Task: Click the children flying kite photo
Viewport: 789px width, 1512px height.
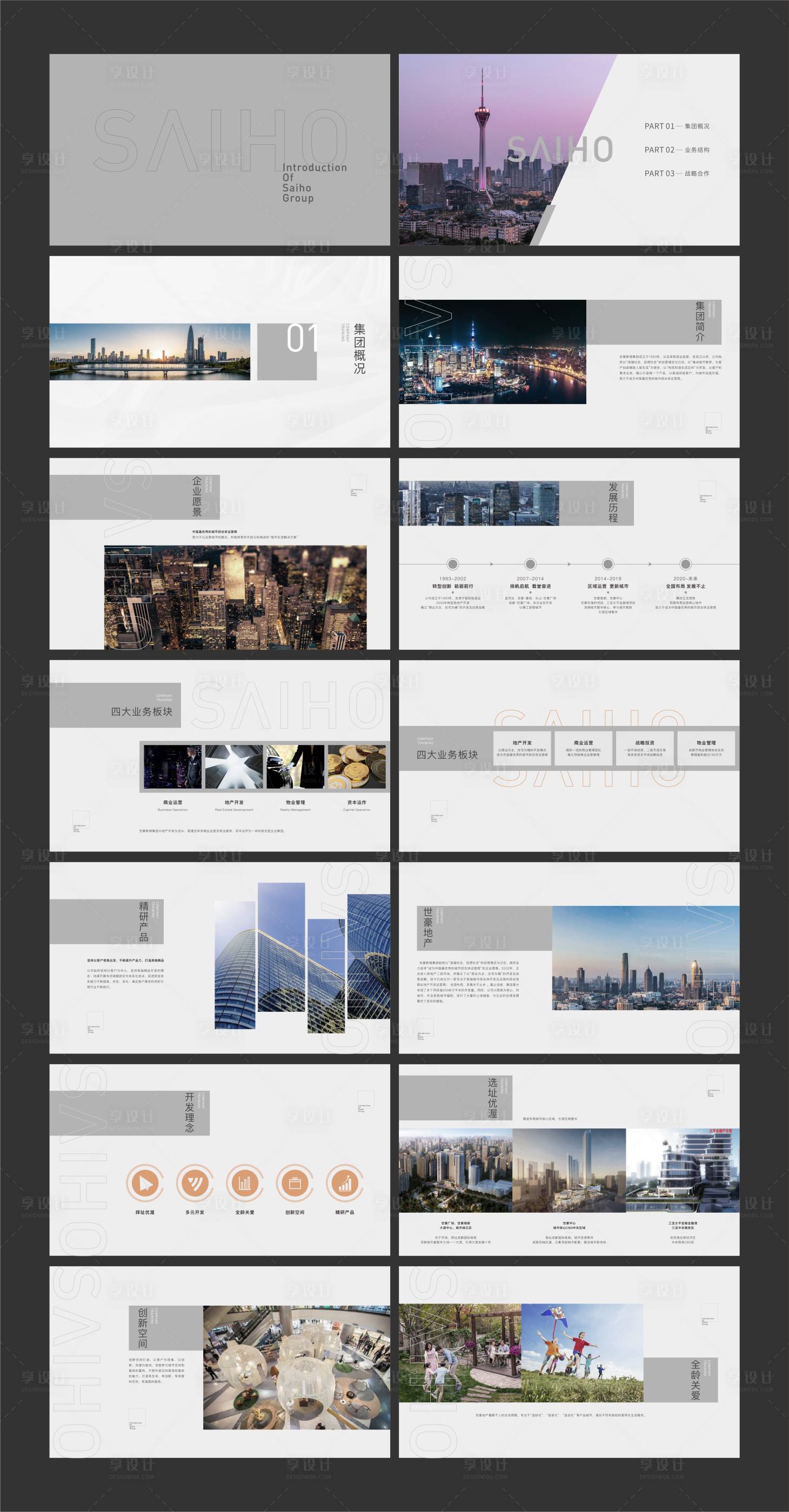Action: (582, 1354)
